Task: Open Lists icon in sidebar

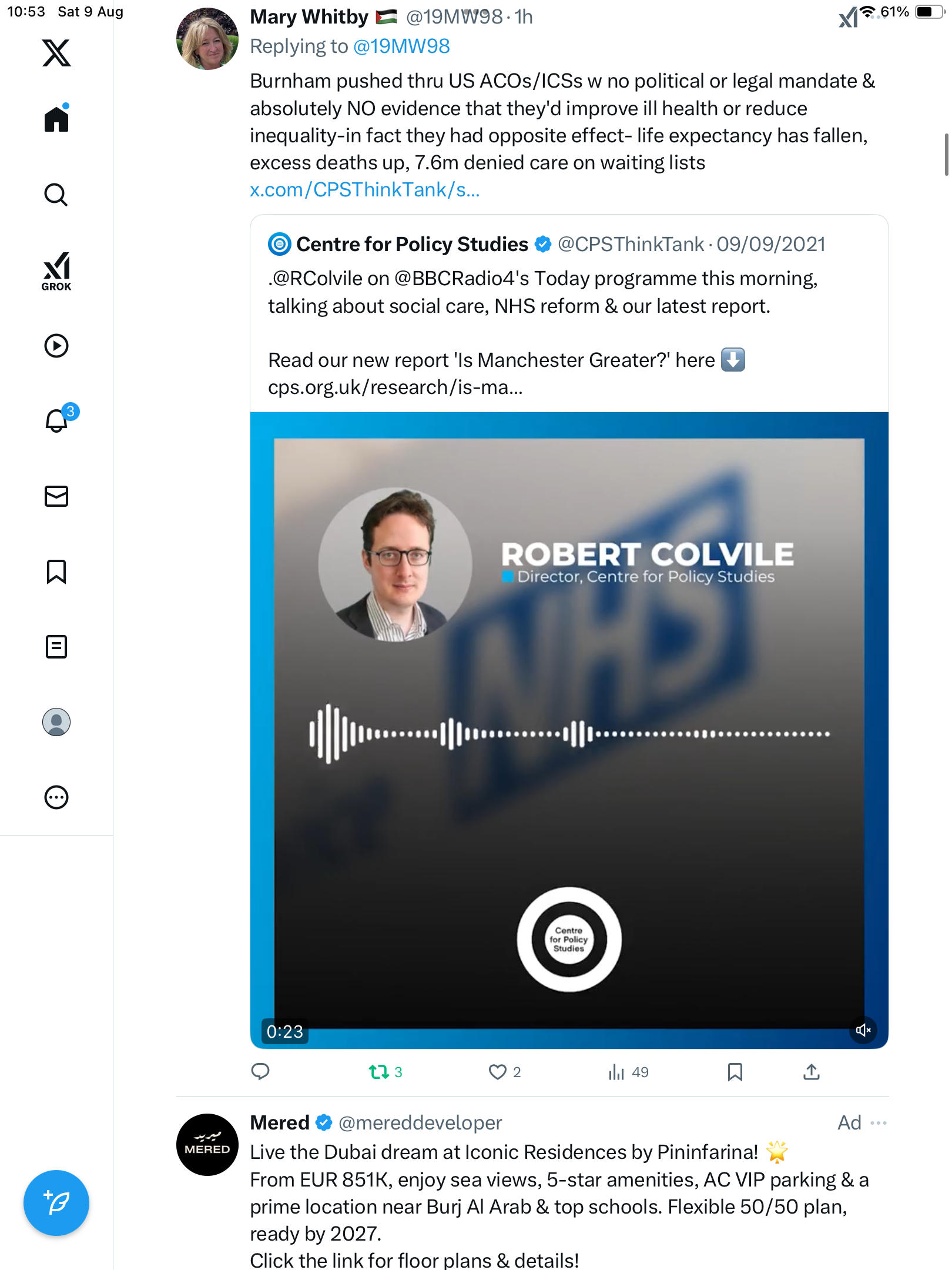Action: pyautogui.click(x=56, y=647)
